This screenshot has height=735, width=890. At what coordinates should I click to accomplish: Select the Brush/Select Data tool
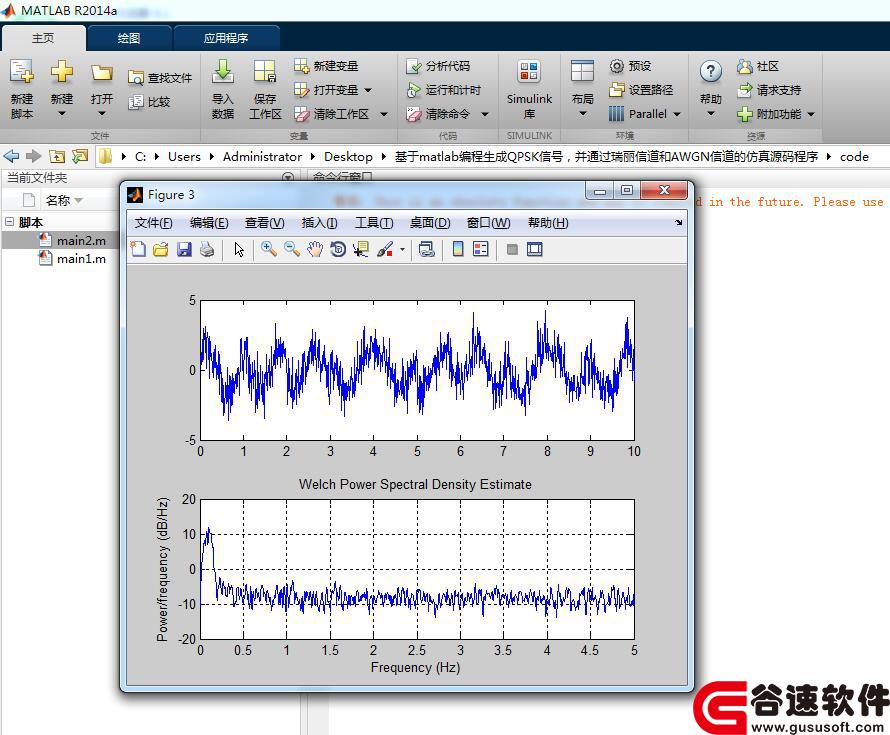(385, 249)
